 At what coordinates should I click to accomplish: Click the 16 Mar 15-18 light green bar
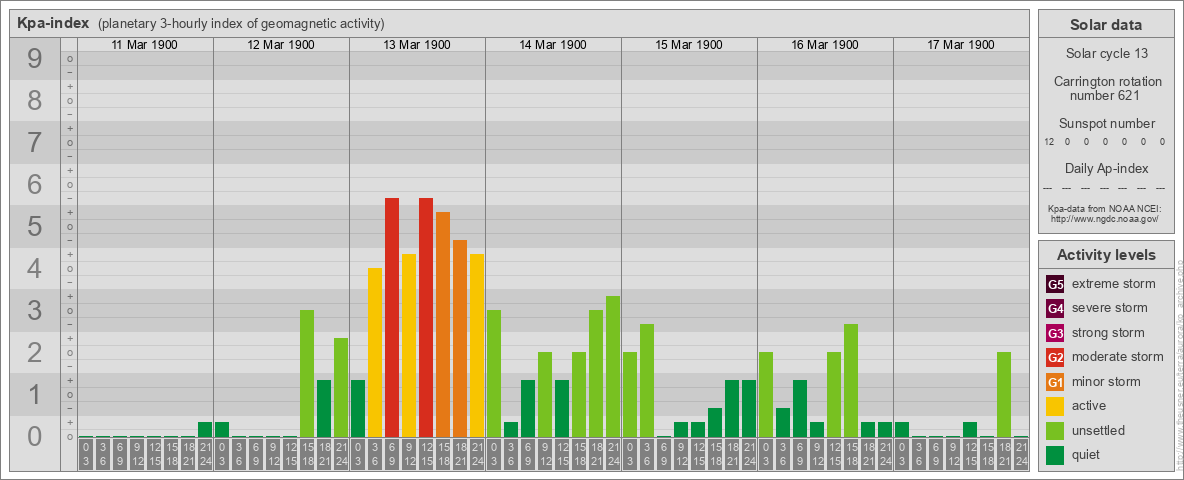point(851,381)
